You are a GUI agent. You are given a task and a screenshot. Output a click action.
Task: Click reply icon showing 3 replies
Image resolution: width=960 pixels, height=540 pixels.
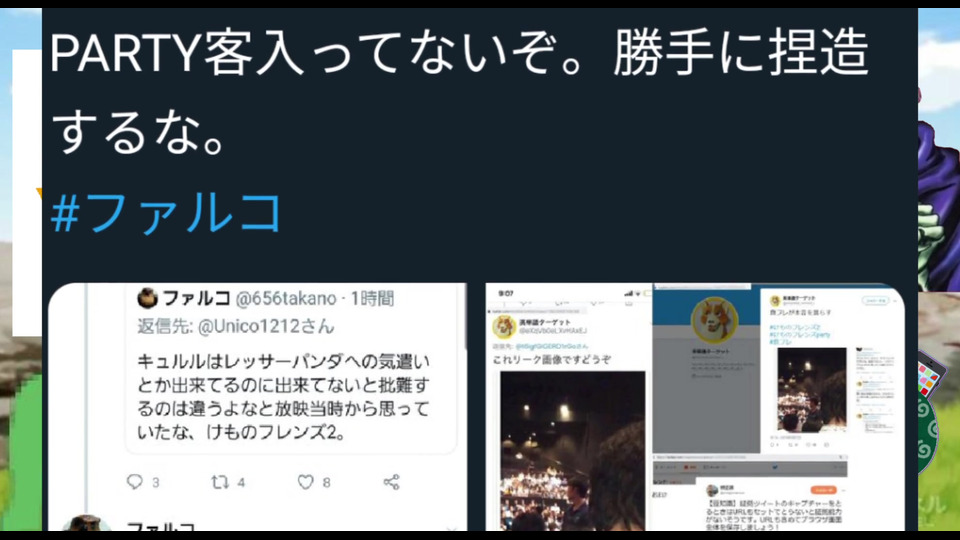click(135, 482)
